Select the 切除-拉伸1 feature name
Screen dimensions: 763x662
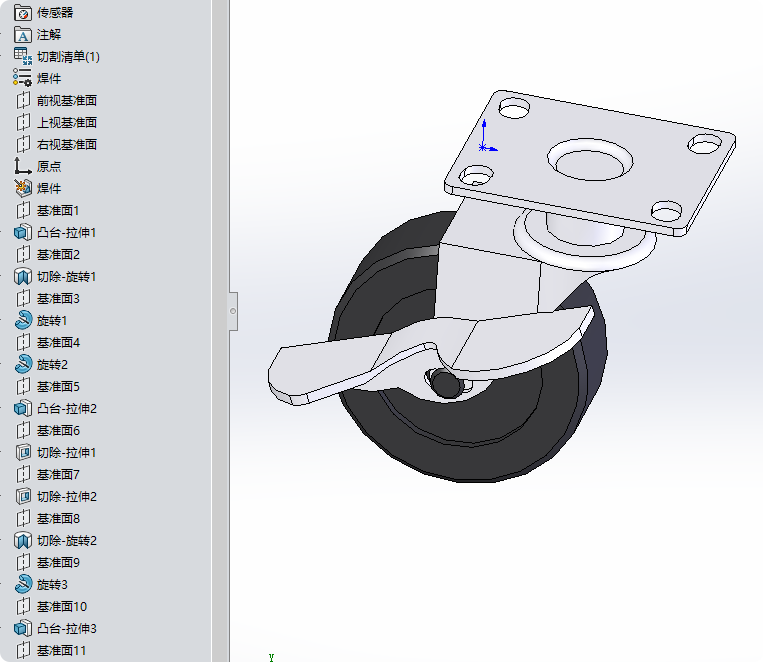click(x=67, y=452)
